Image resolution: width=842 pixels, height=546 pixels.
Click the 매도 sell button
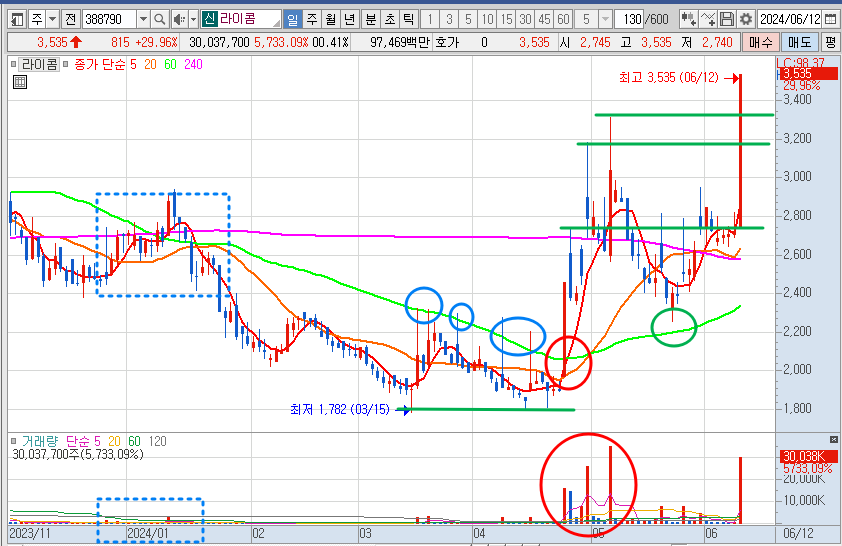(800, 42)
